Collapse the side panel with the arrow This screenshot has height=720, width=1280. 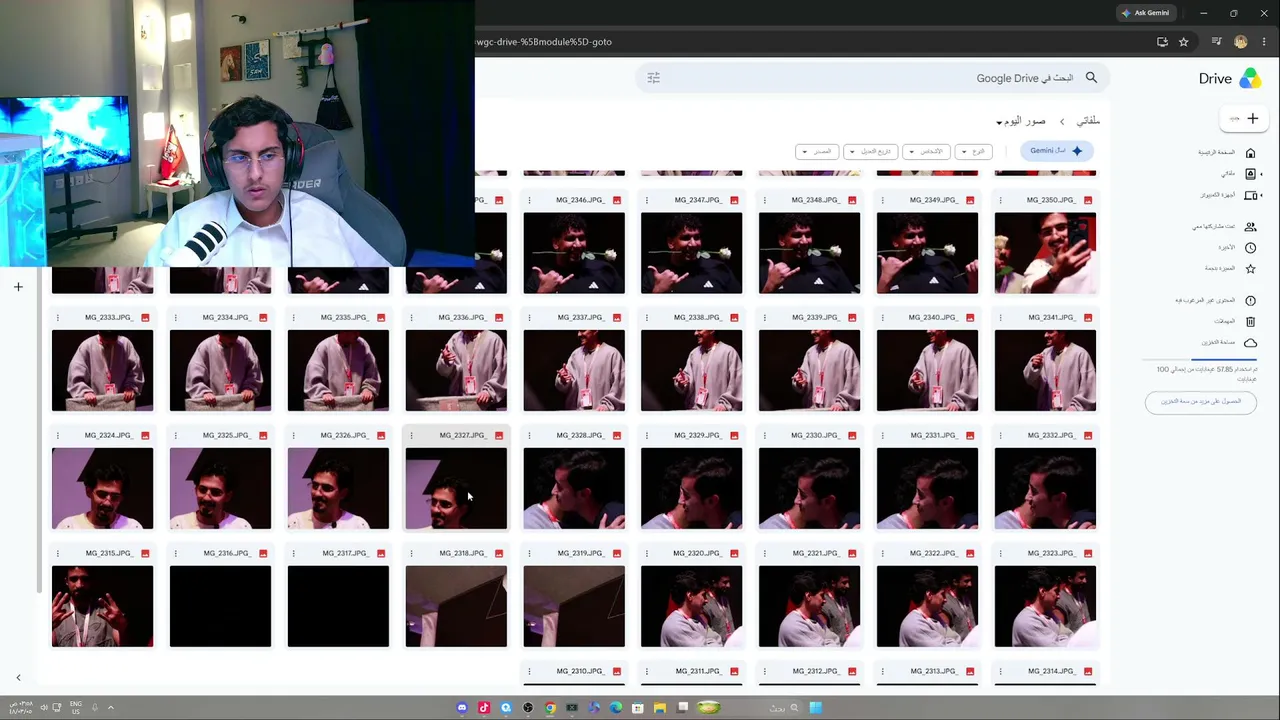click(18, 678)
